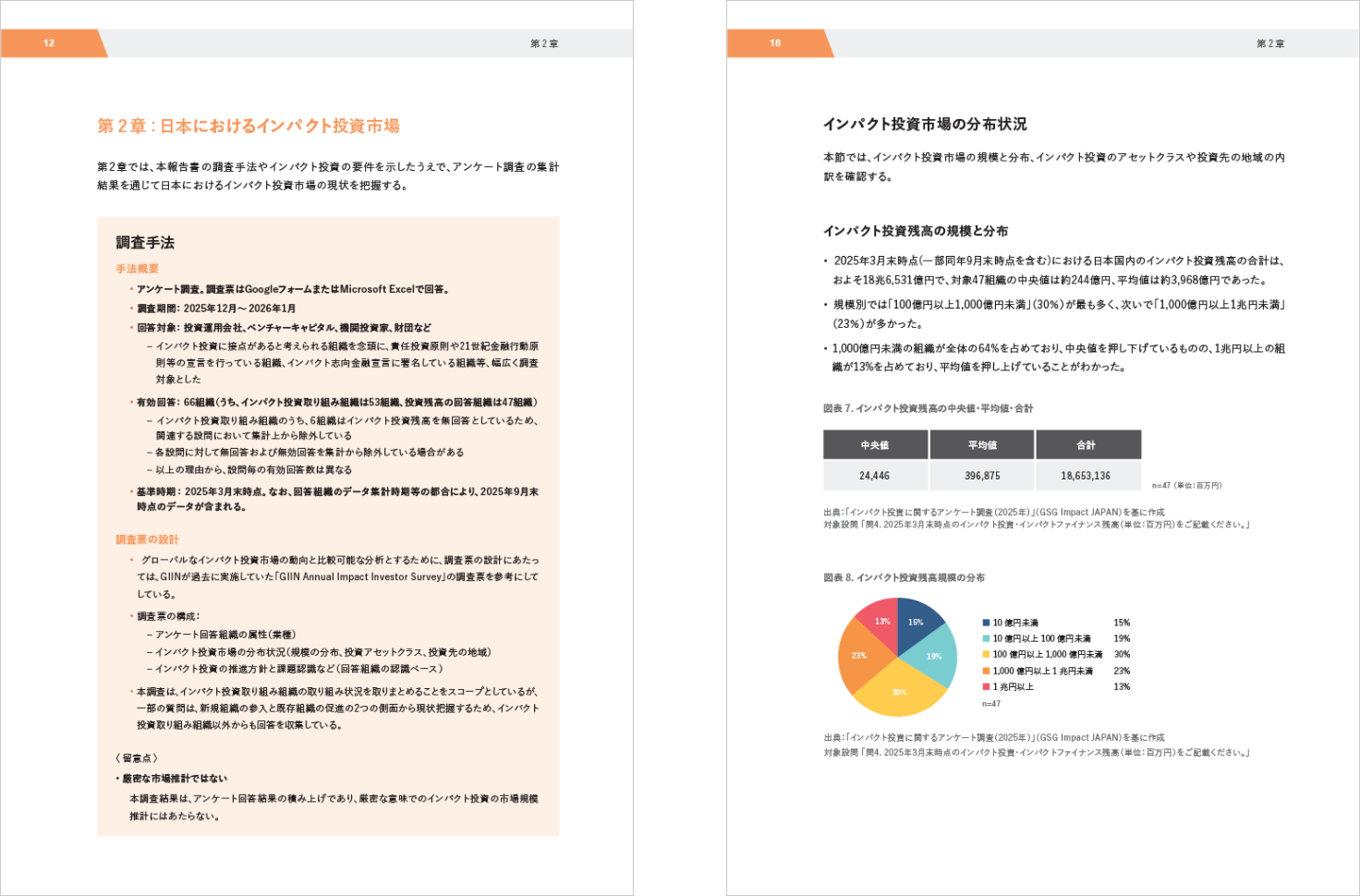
Task: Click the 調査手法 heading
Action: click(145, 243)
